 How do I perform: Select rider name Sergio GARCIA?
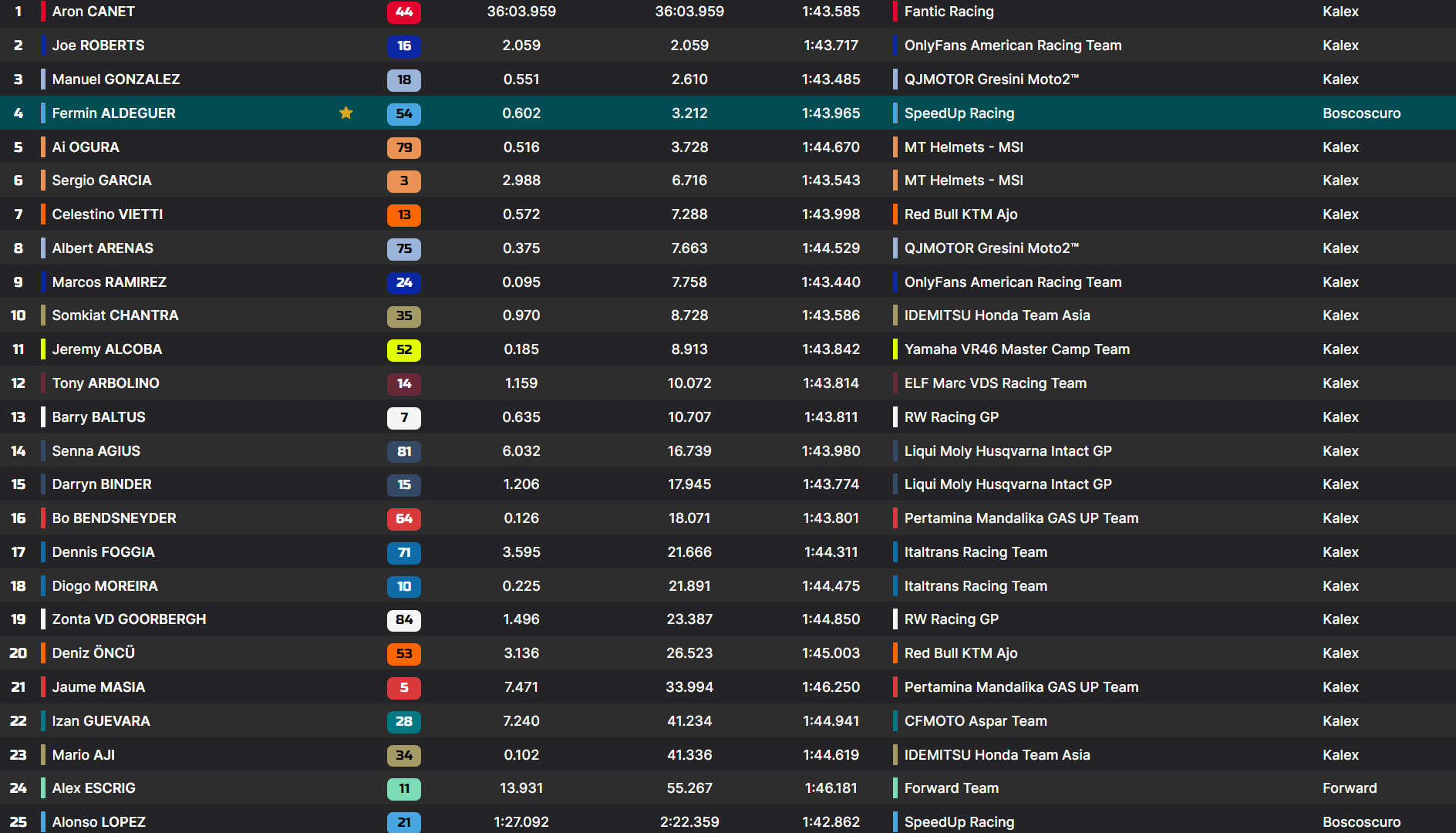click(102, 180)
